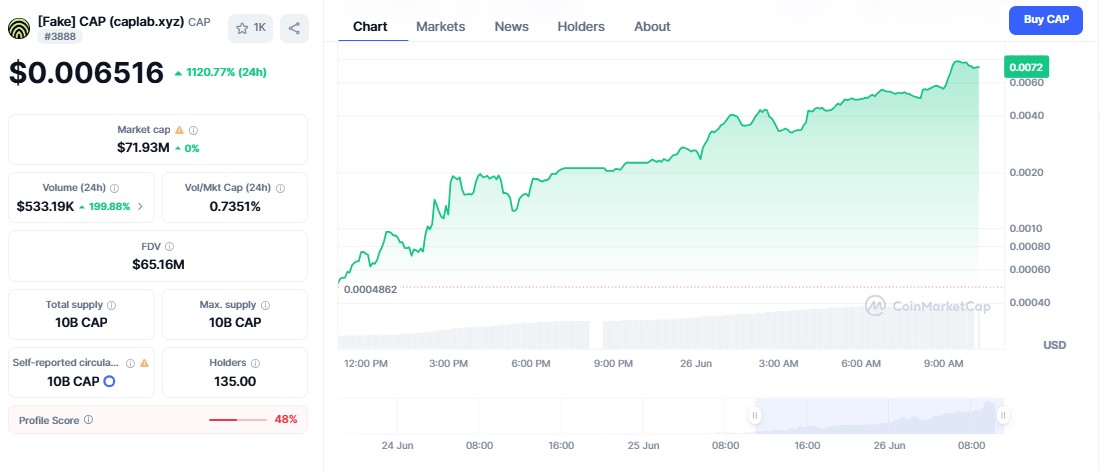The height and width of the screenshot is (471, 1101).
Task: Switch to the Markets tab
Action: 440,27
